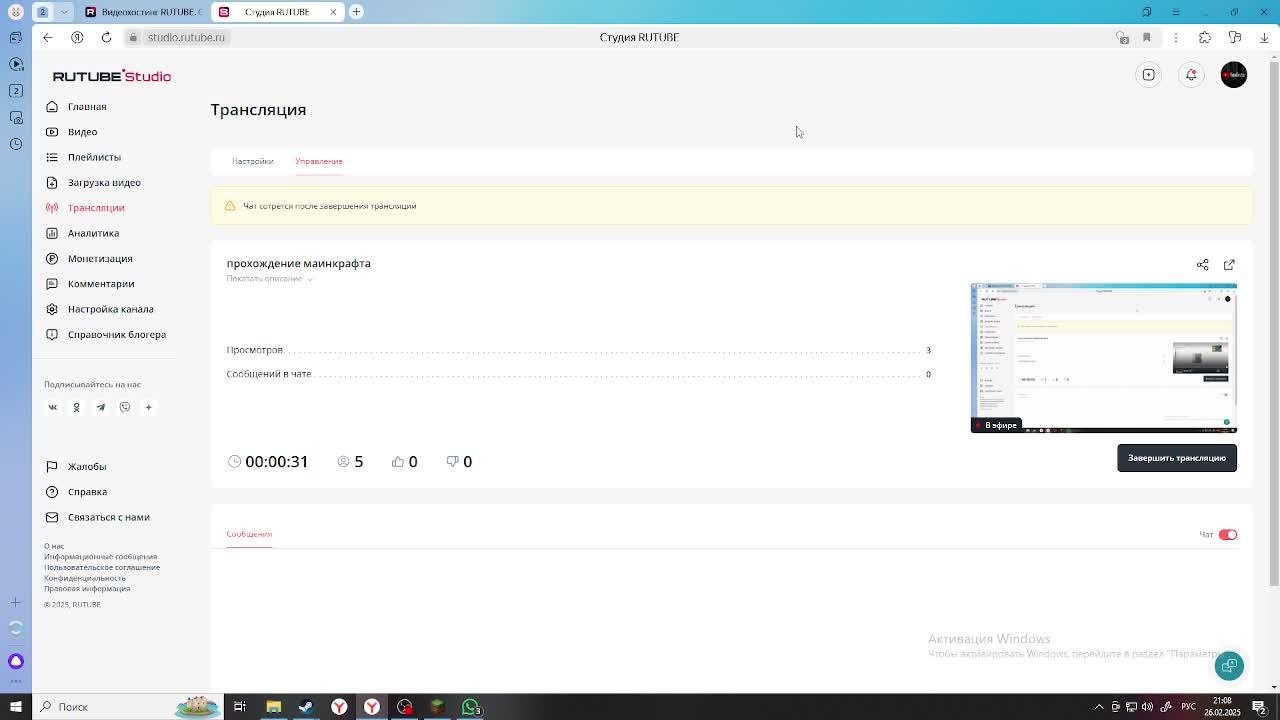1280x720 pixels.
Task: Open the Windows Start menu
Action: point(16,707)
